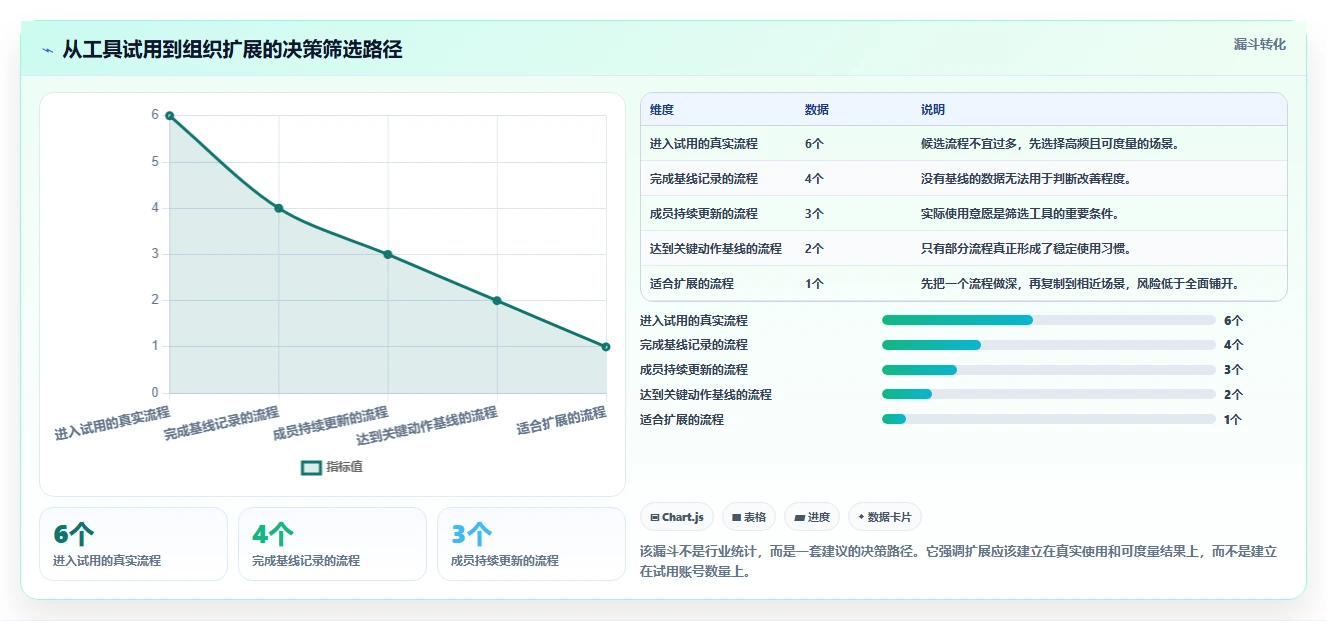Click progress bar for 达到关键动作基线的流程
Viewport: 1327px width, 621px height.
[x=1049, y=395]
